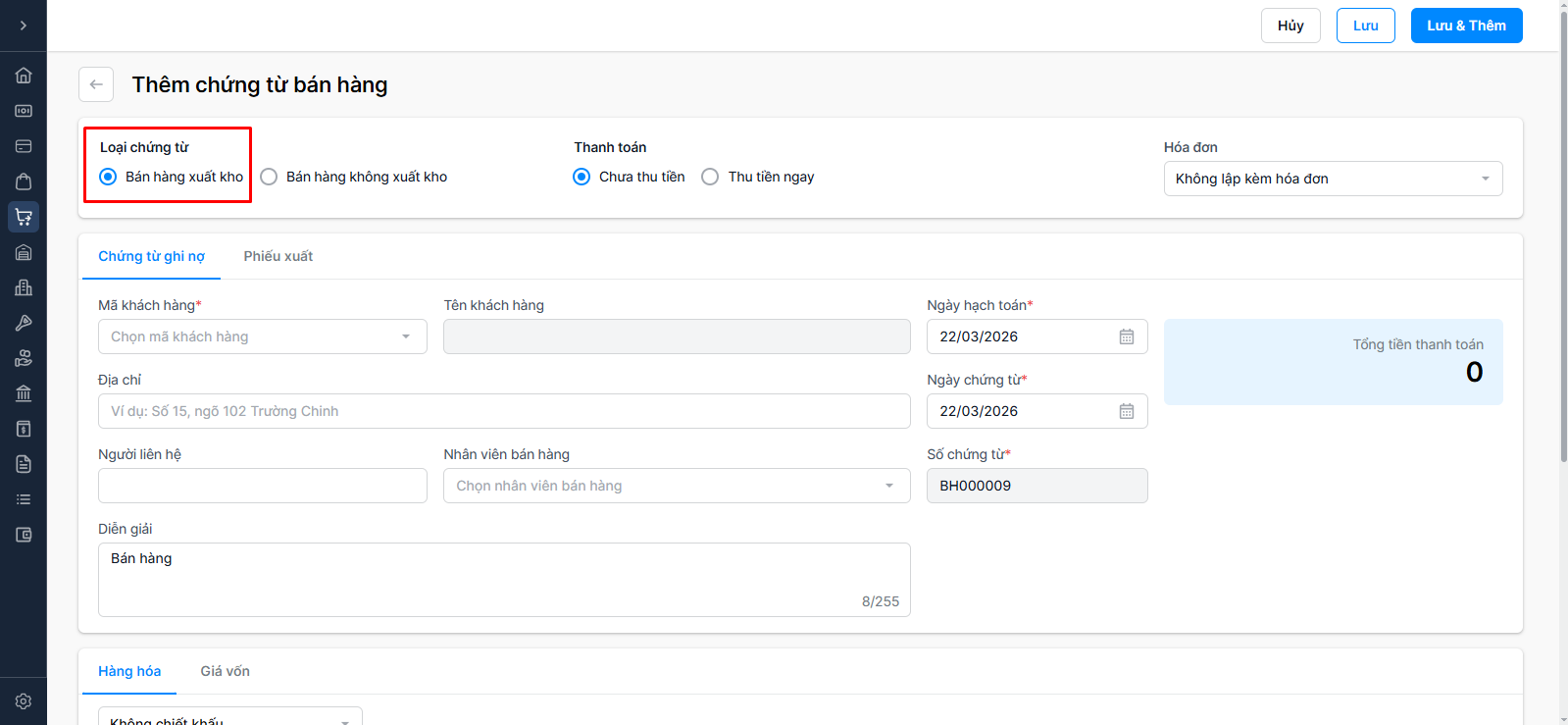Image resolution: width=1568 pixels, height=725 pixels.
Task: Select Chưa thu tiền radio button
Action: pos(582,177)
